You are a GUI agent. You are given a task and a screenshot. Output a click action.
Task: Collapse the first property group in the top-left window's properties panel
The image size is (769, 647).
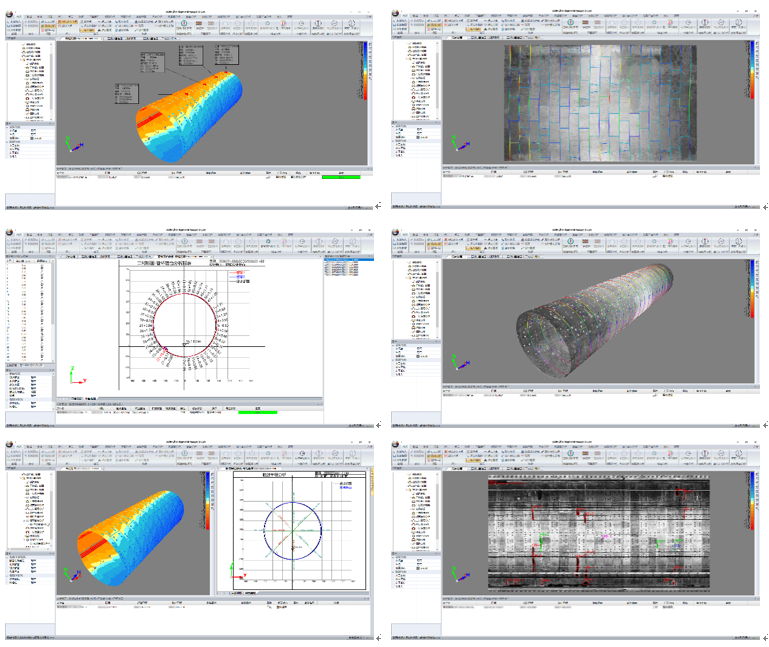tap(8, 129)
